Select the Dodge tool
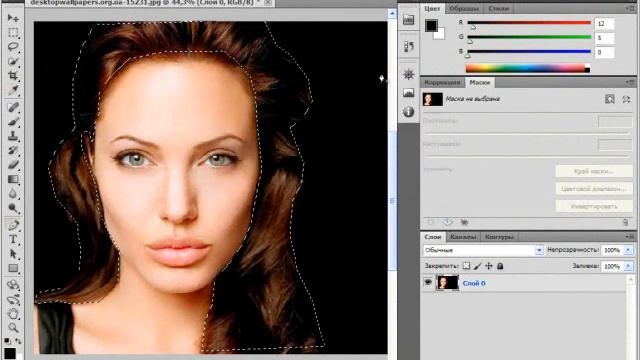The image size is (640, 360). pyautogui.click(x=13, y=208)
